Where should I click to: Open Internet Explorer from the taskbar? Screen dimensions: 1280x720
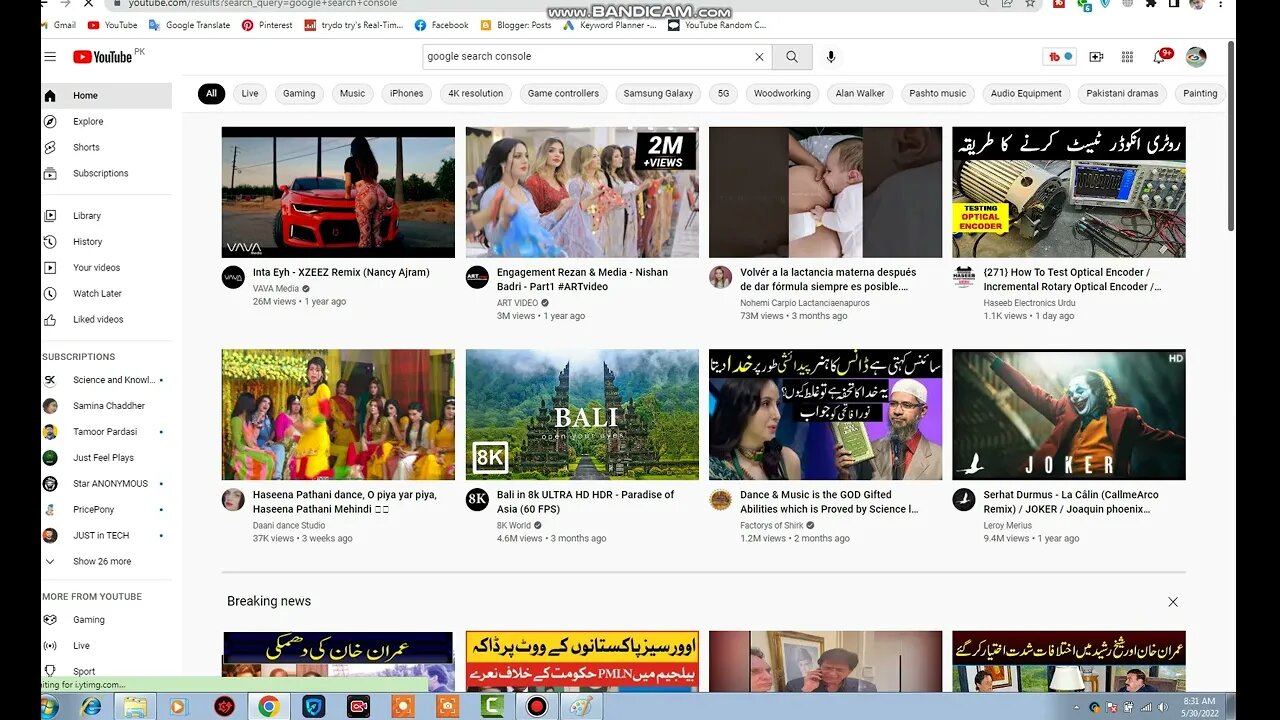point(90,707)
